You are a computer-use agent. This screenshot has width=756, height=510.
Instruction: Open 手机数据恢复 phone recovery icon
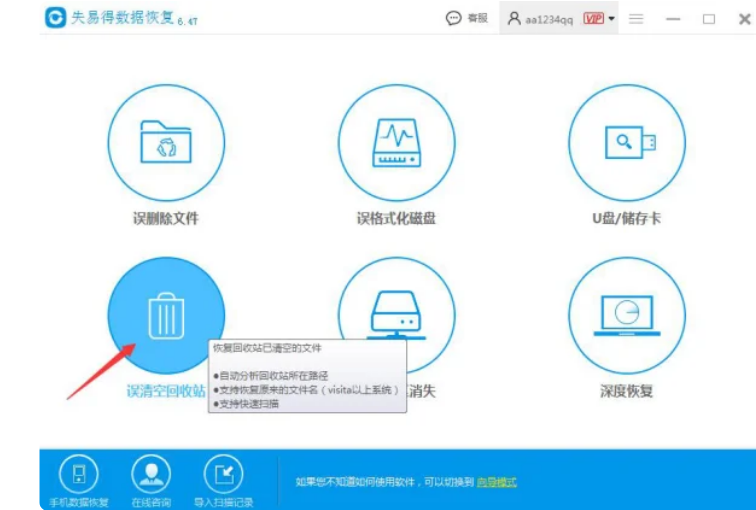79,473
